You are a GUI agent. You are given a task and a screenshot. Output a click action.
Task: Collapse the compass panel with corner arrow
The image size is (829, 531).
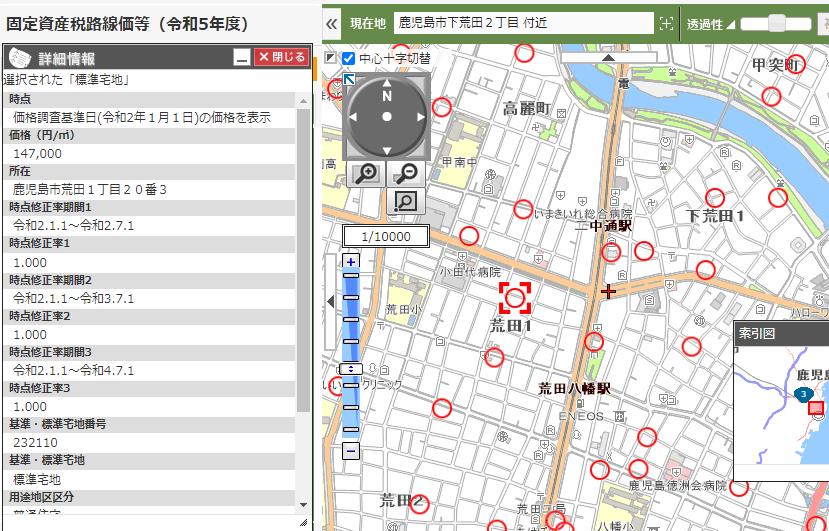point(349,80)
